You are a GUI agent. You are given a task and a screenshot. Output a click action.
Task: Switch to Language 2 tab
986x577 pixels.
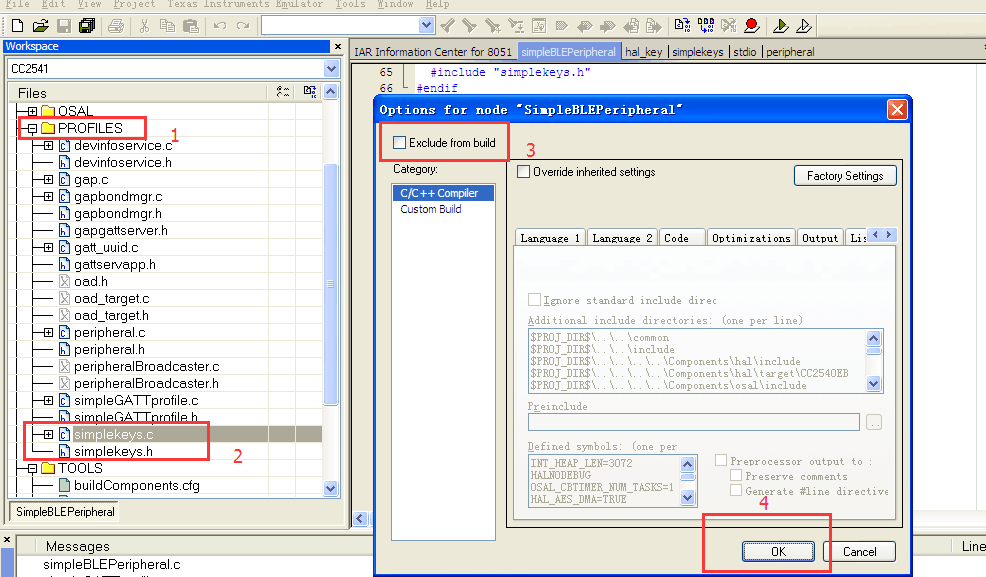click(622, 238)
